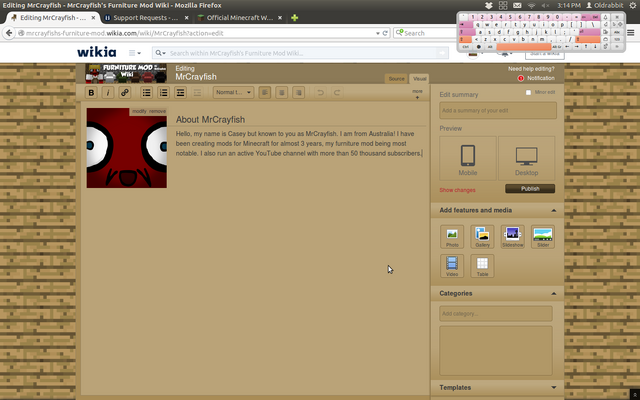This screenshot has width=640, height=400.
Task: Click the Show changes link
Action: click(x=457, y=190)
